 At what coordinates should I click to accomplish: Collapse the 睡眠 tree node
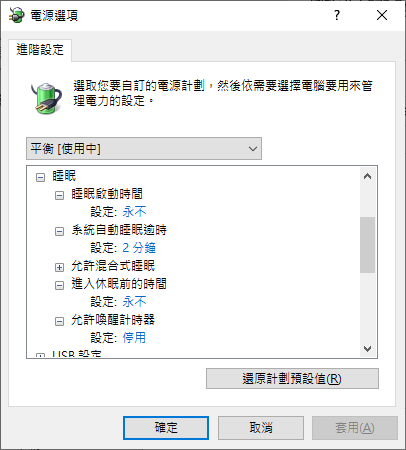click(x=40, y=177)
